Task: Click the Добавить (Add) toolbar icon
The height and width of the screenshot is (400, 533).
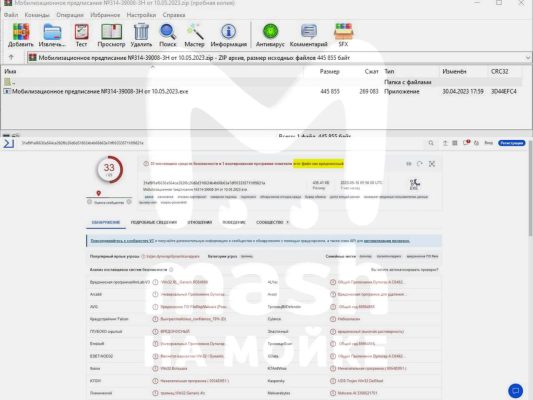Action: [21, 35]
